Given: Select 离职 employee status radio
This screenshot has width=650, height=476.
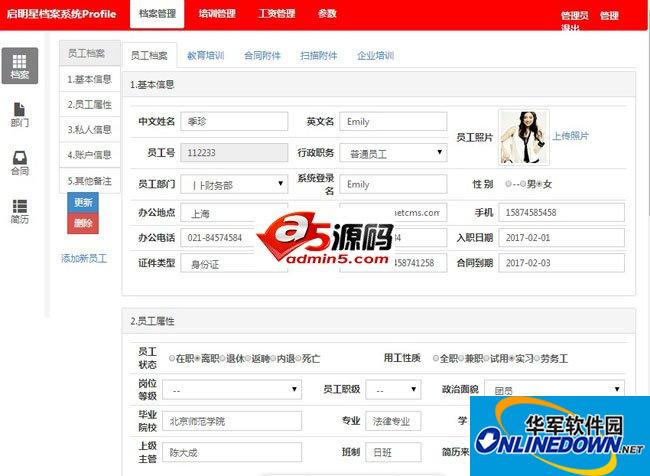Looking at the screenshot, I should point(197,358).
